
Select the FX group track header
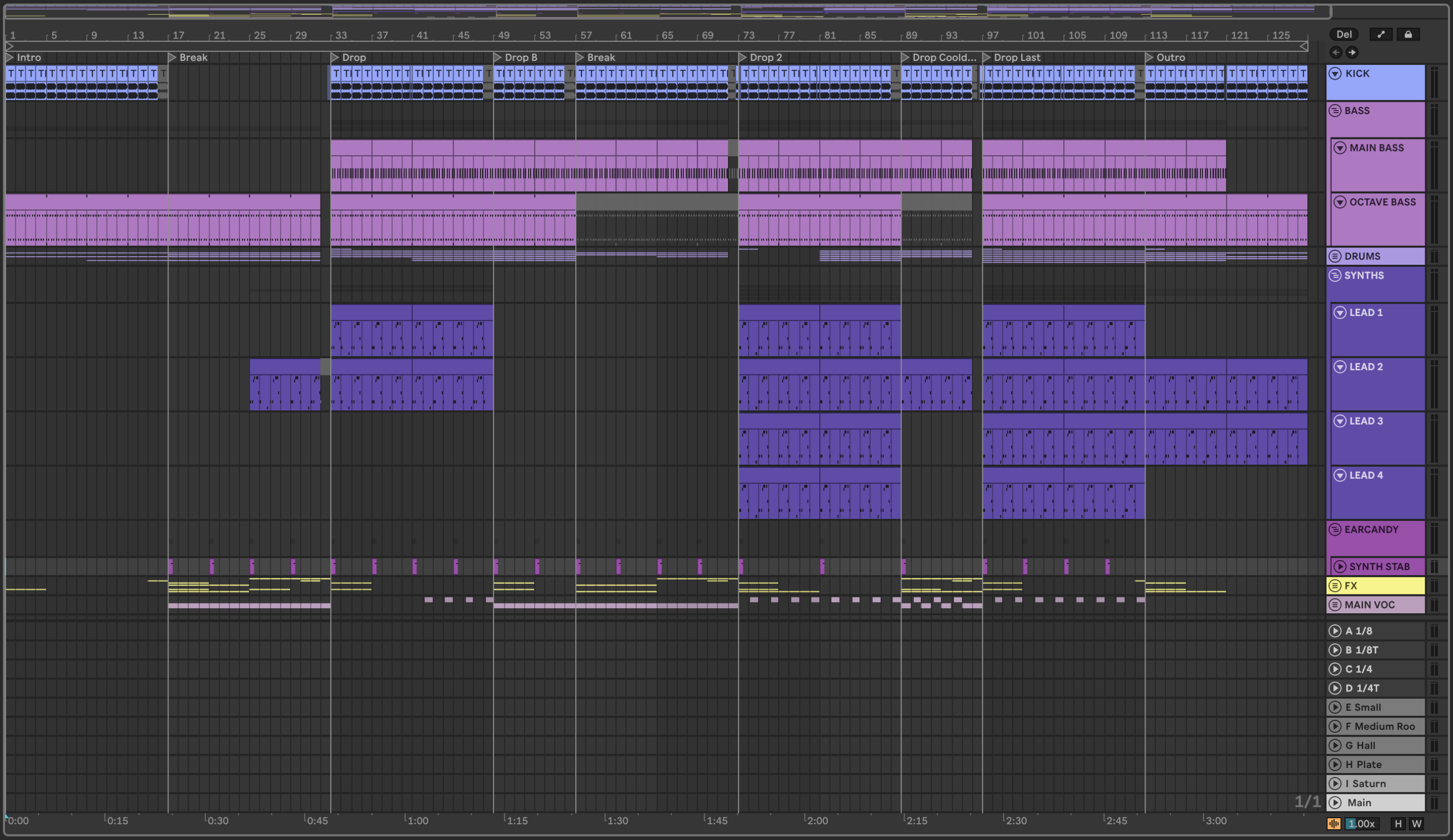coord(1384,586)
